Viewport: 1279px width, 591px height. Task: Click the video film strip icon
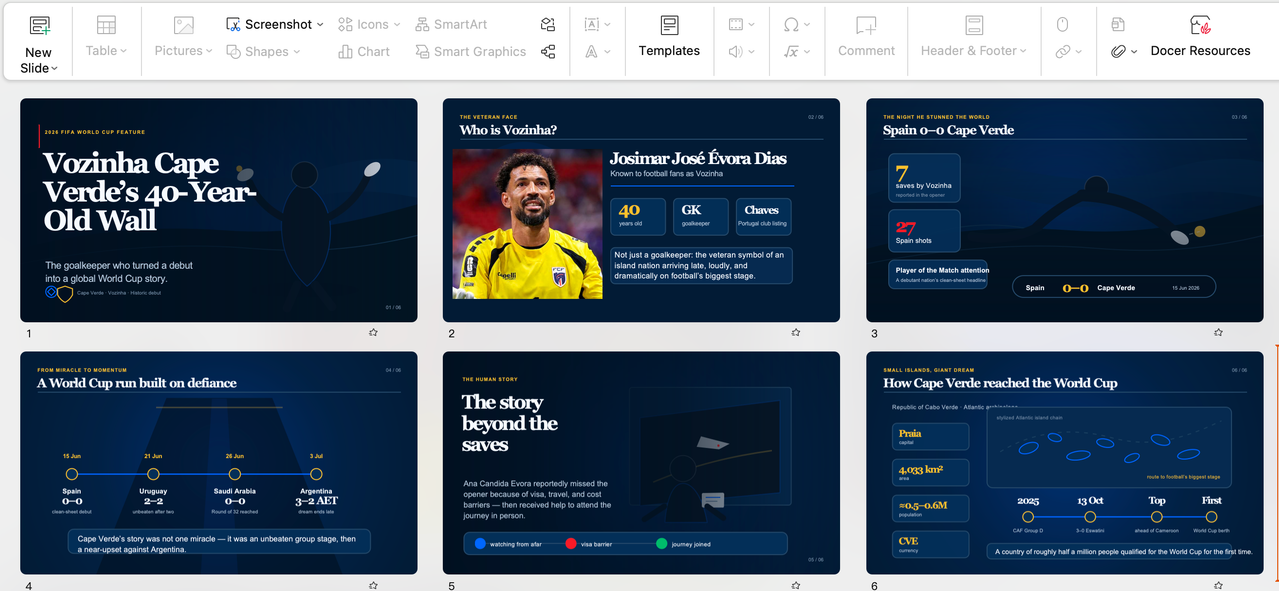pos(736,24)
